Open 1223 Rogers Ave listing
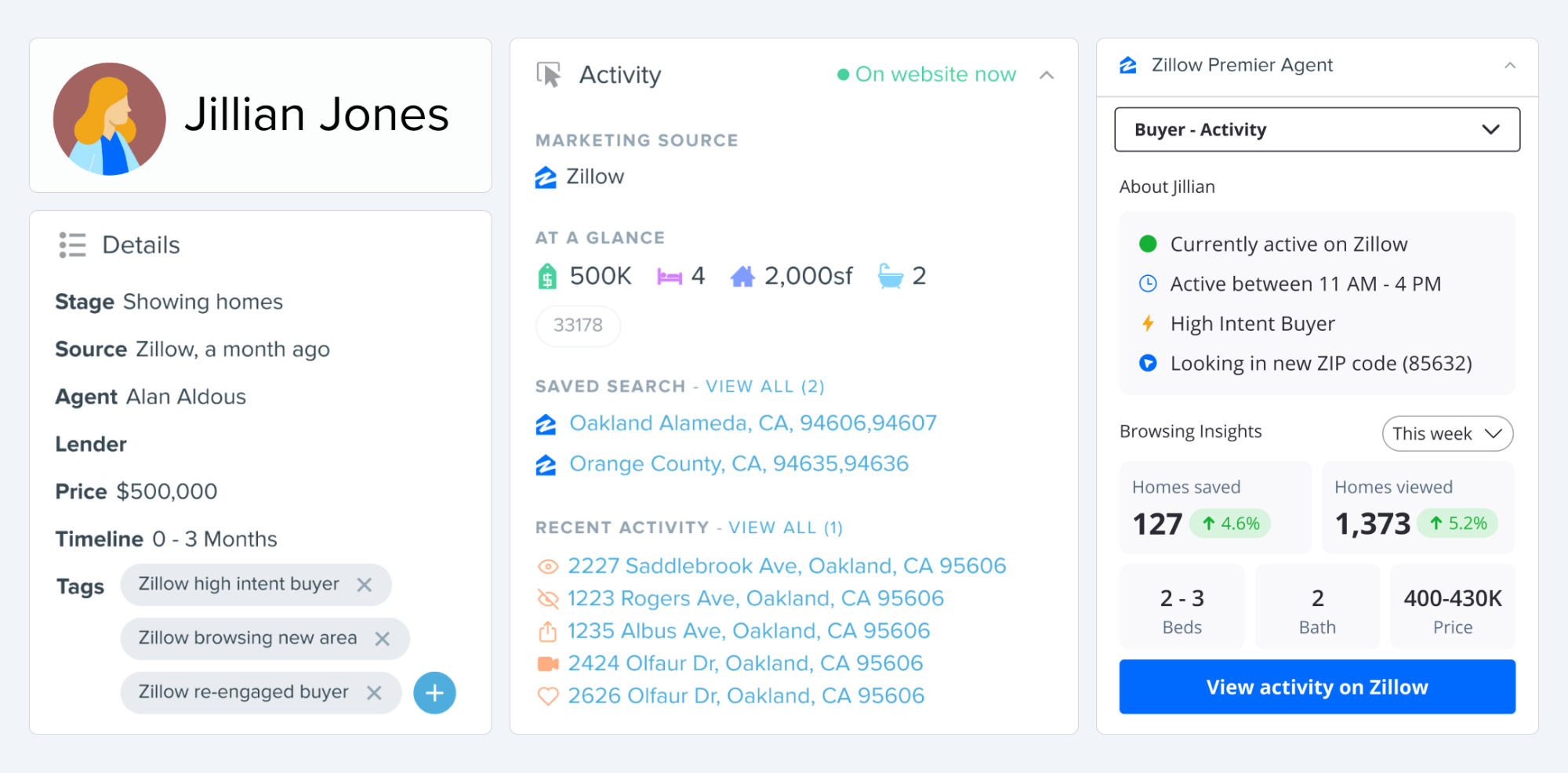The height and width of the screenshot is (773, 1568). pos(755,599)
